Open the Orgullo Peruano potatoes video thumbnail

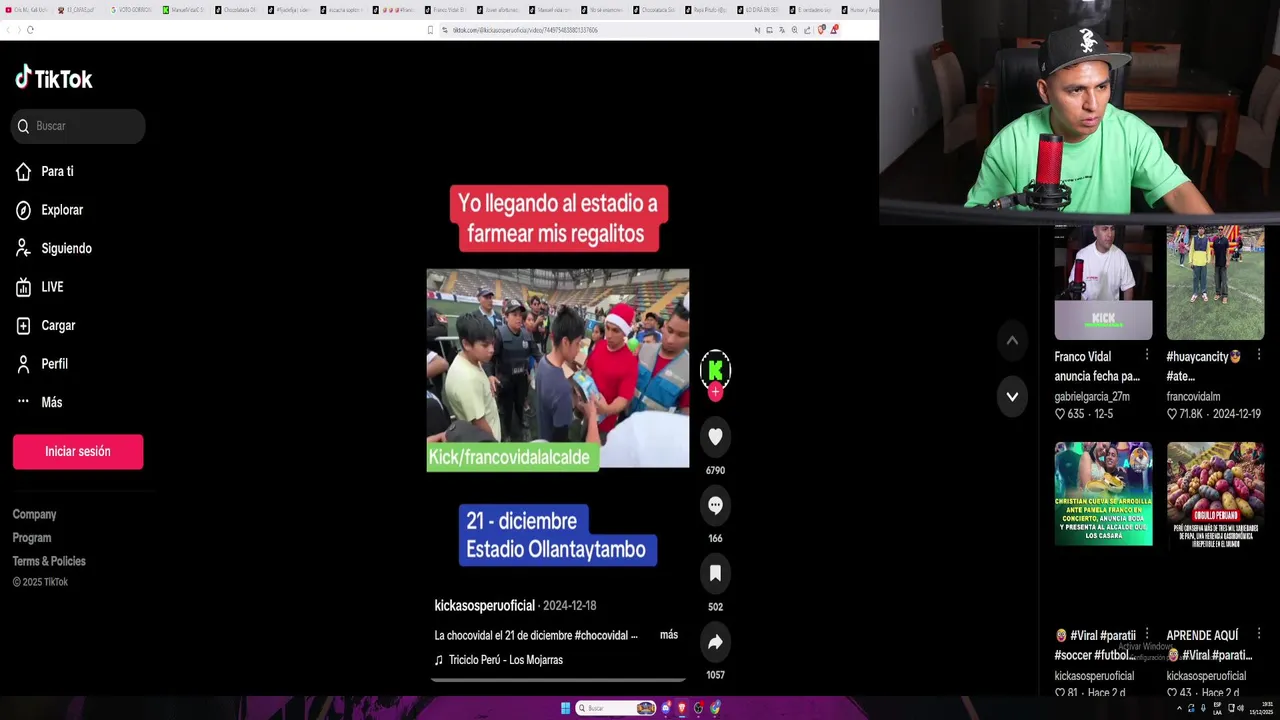coord(1215,494)
